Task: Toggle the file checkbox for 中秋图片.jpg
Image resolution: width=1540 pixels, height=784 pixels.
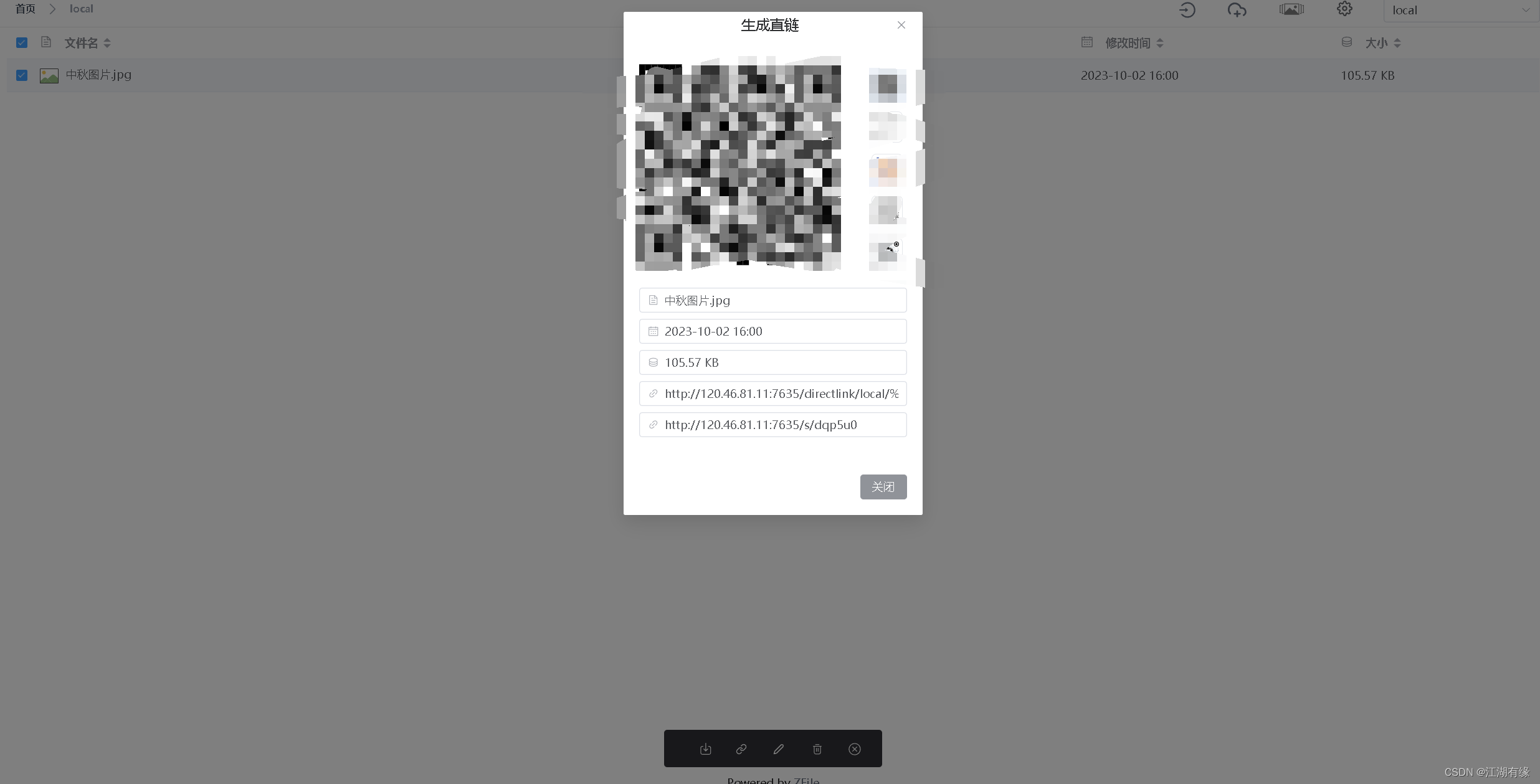Action: pos(21,75)
